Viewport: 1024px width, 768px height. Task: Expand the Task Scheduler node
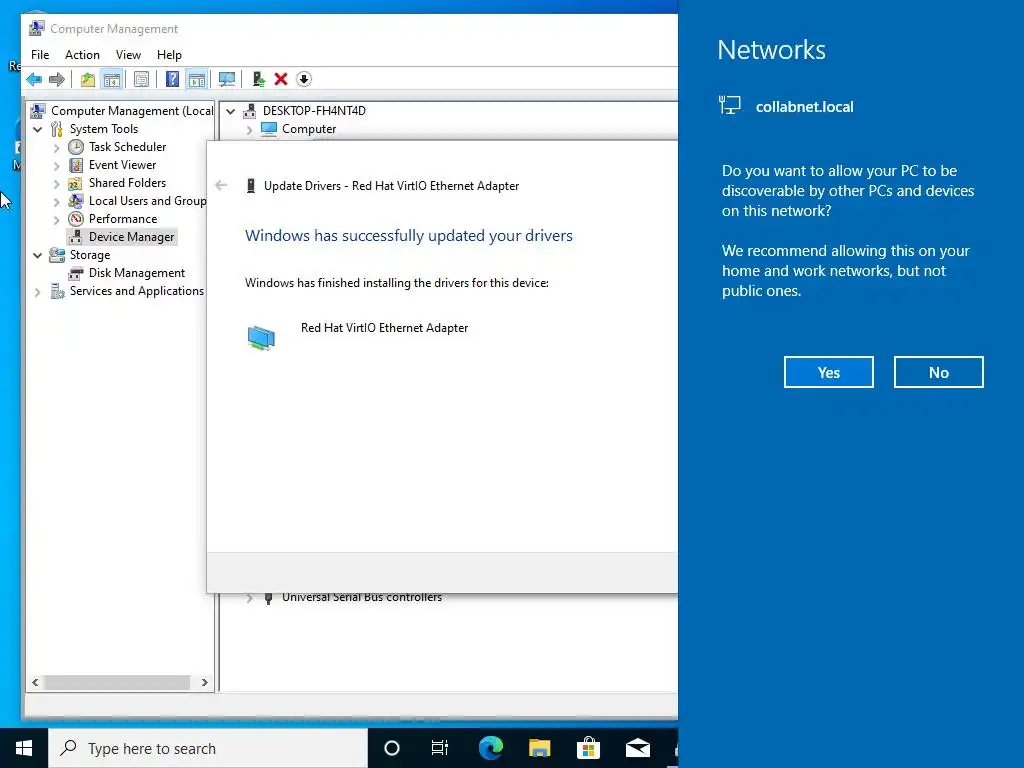tap(56, 148)
